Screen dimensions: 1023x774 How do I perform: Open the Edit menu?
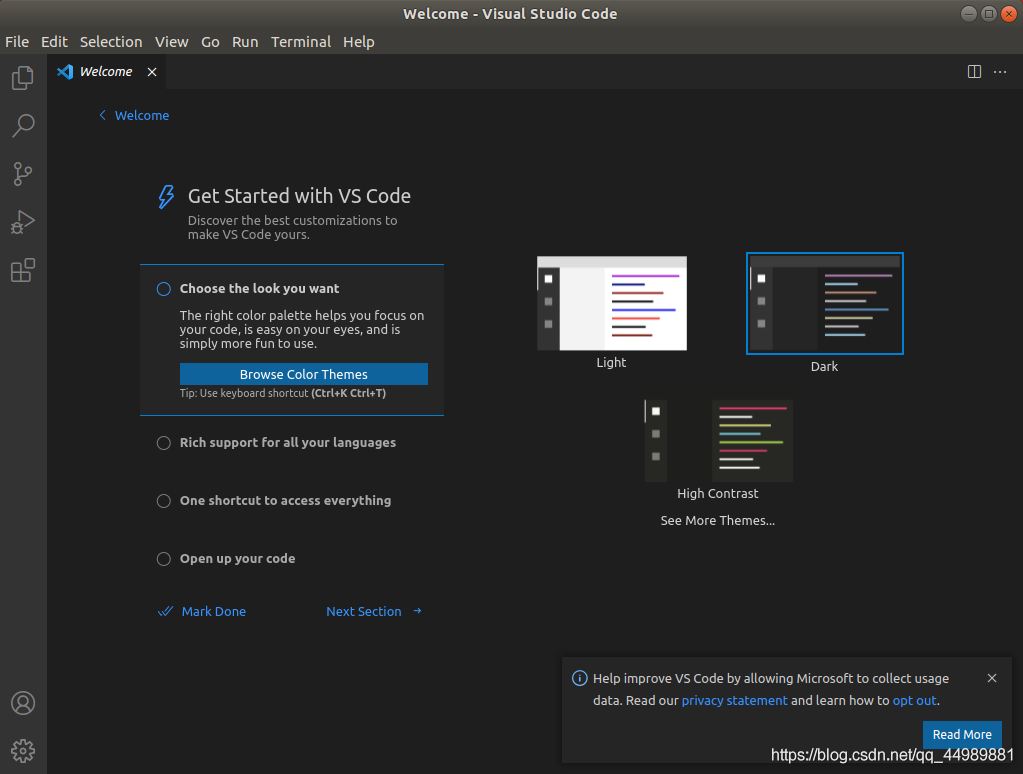(54, 42)
